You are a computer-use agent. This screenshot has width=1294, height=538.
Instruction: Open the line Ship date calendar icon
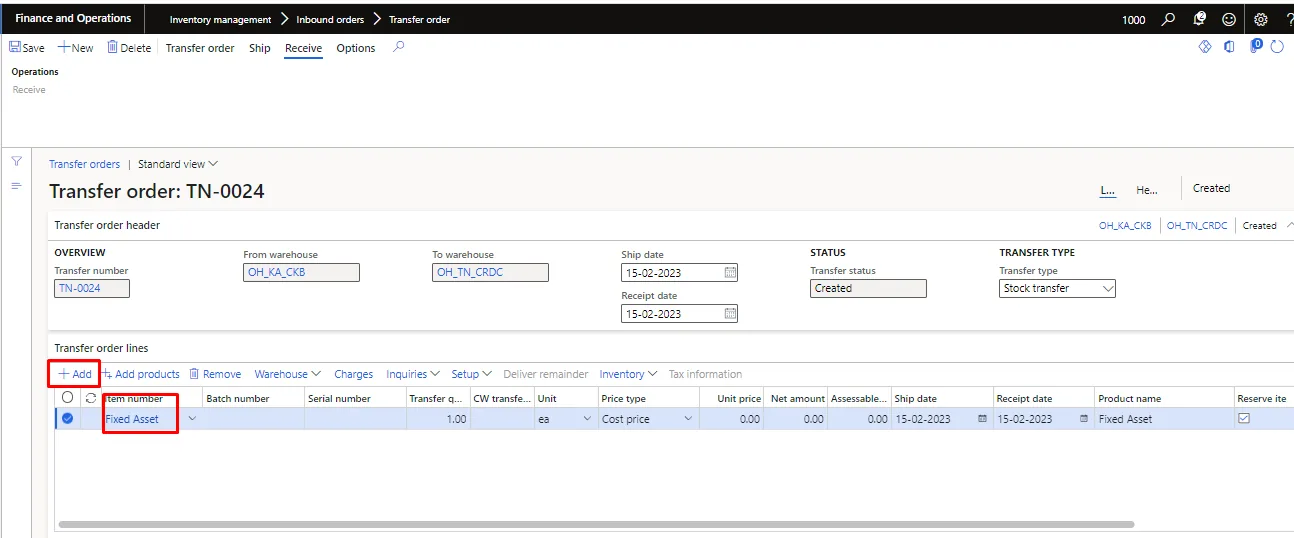982,419
